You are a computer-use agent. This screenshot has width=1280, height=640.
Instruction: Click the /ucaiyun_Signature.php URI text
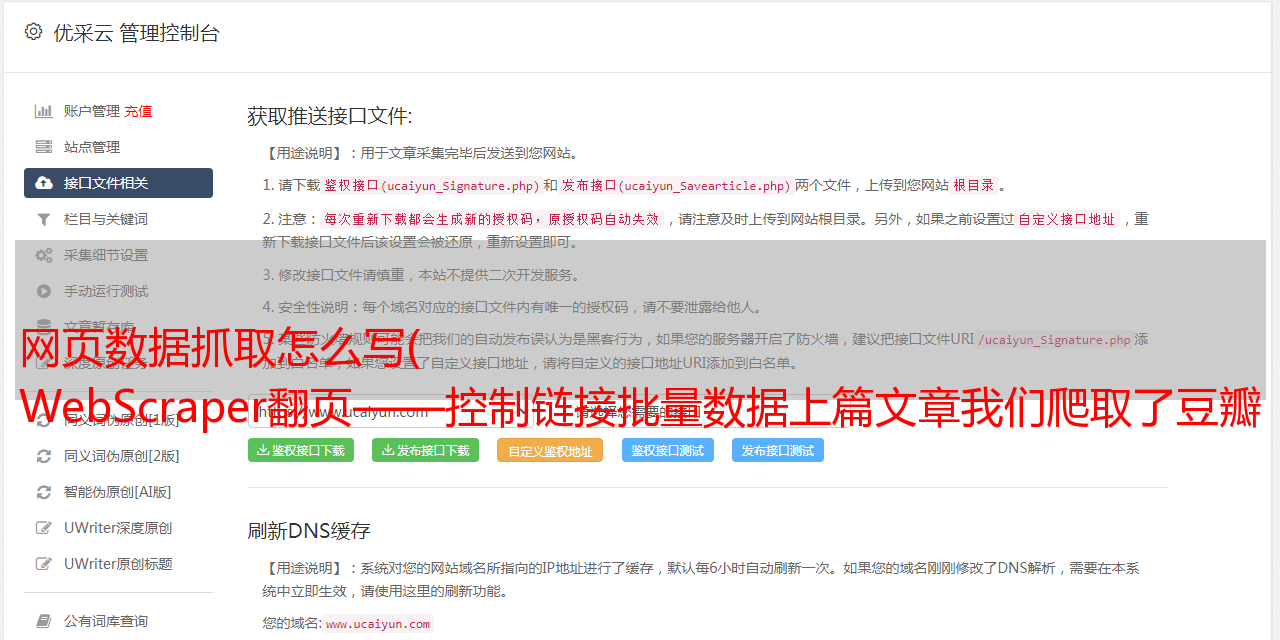(1055, 339)
